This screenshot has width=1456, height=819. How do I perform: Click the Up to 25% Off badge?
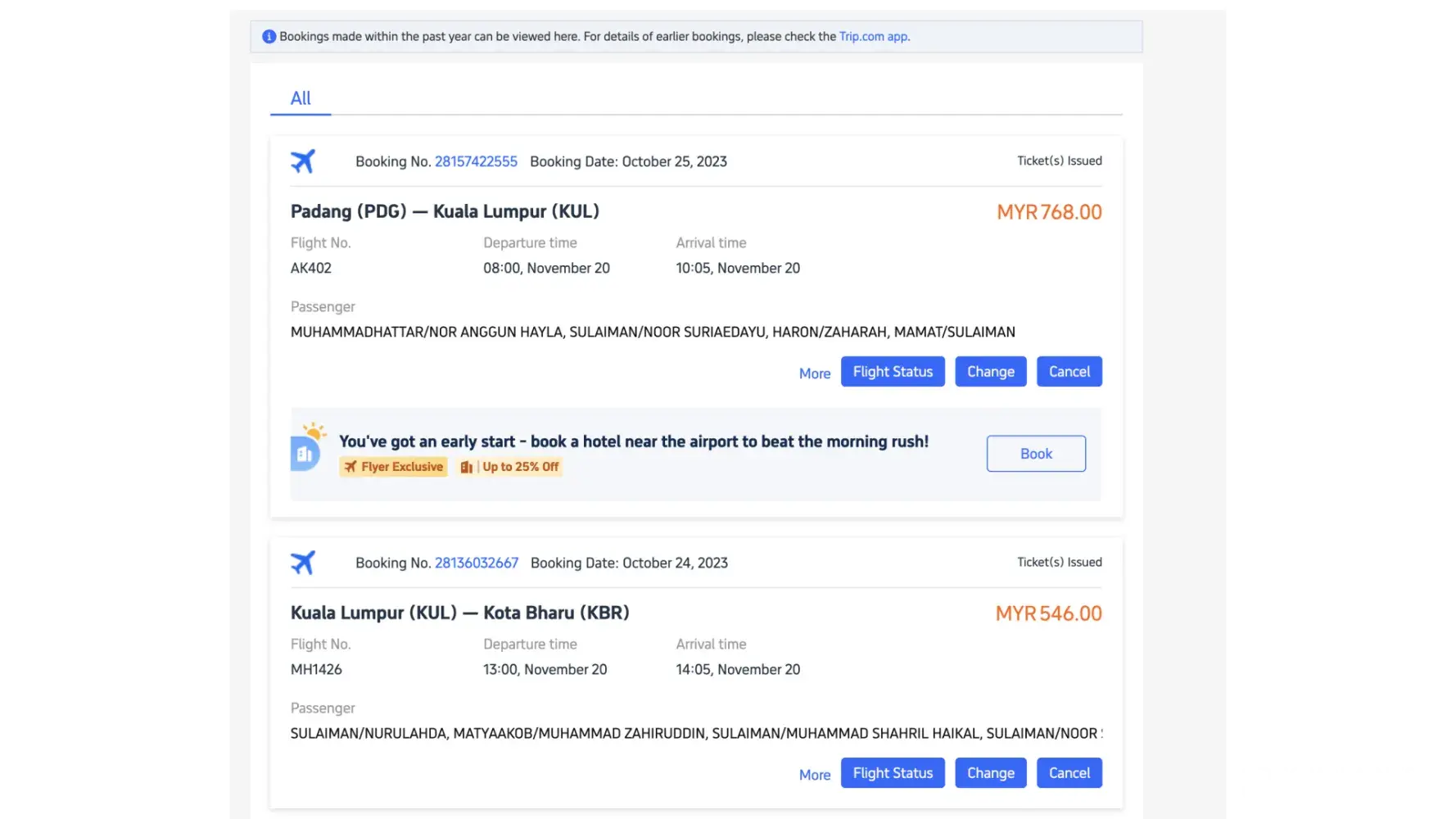click(510, 467)
